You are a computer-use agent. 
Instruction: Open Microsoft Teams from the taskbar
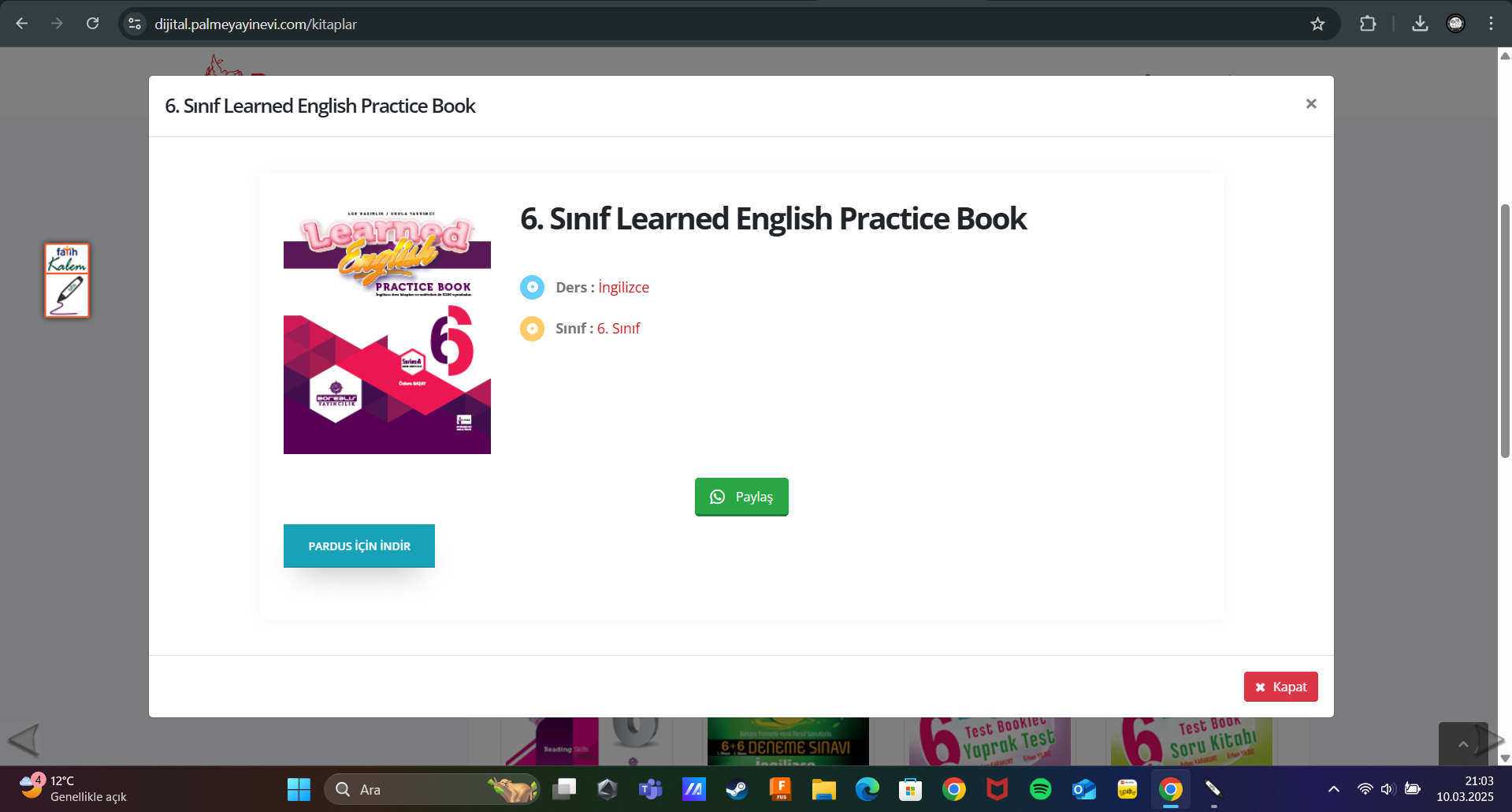click(650, 789)
